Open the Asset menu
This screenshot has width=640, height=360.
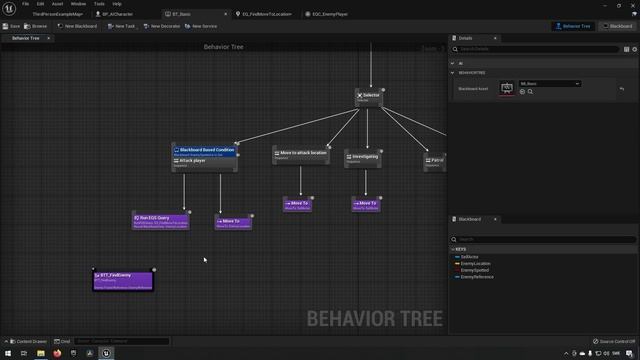pos(57,4)
